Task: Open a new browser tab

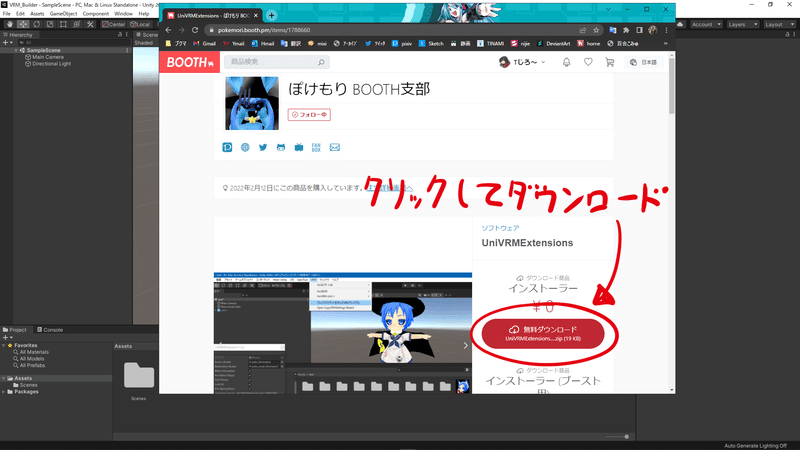Action: (x=271, y=16)
